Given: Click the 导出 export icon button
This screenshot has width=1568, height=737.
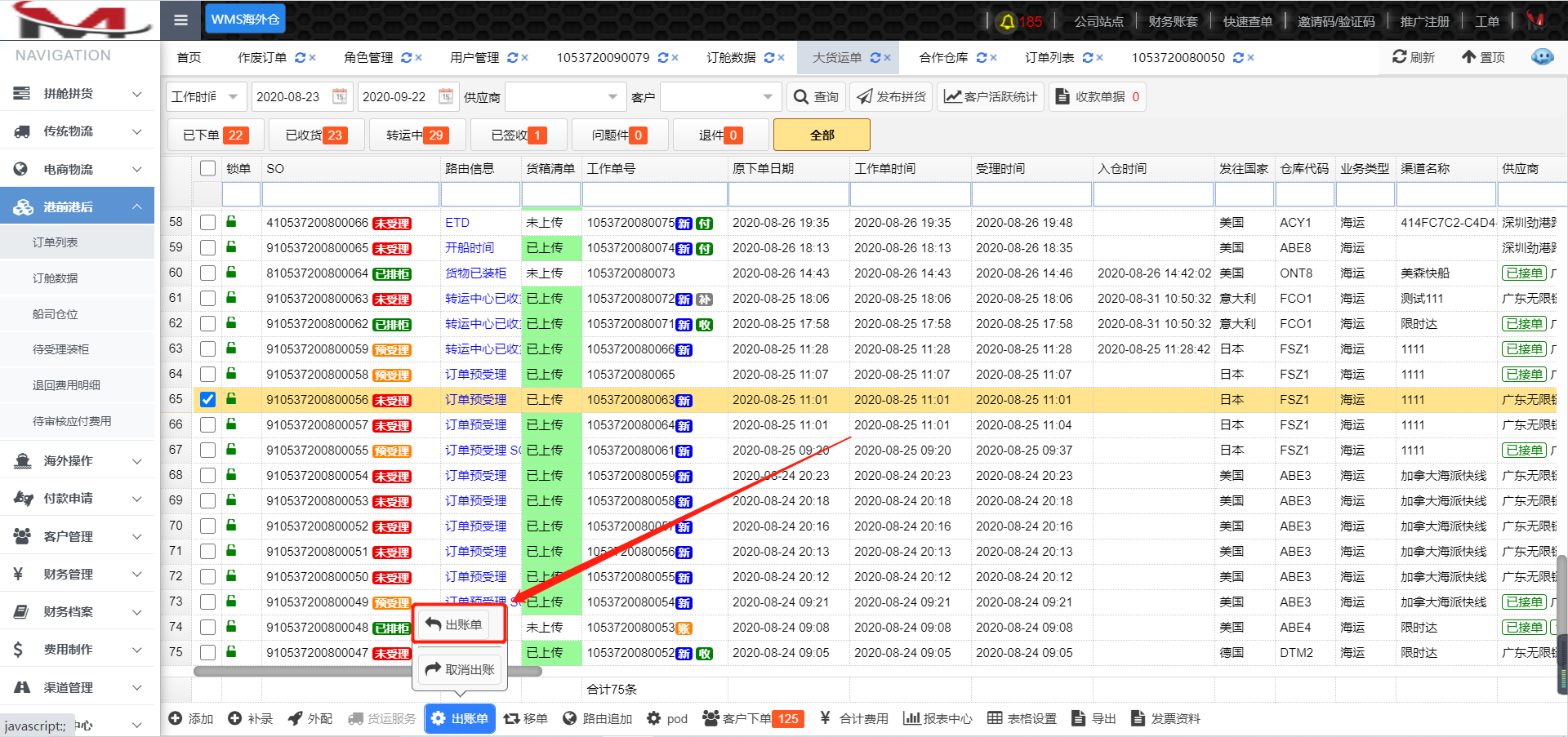Looking at the screenshot, I should [x=1094, y=718].
